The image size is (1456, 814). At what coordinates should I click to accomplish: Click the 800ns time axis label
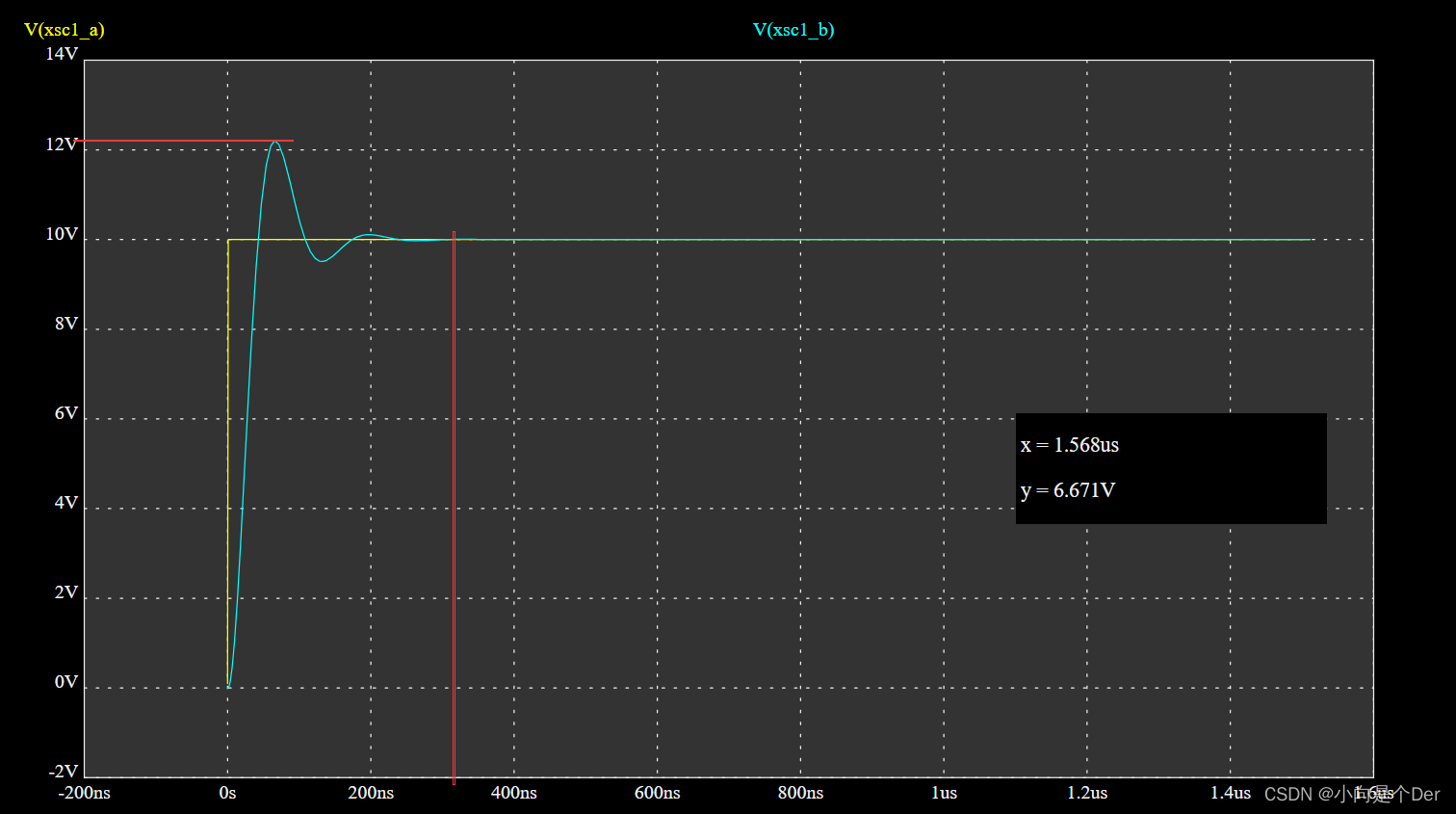tap(801, 793)
